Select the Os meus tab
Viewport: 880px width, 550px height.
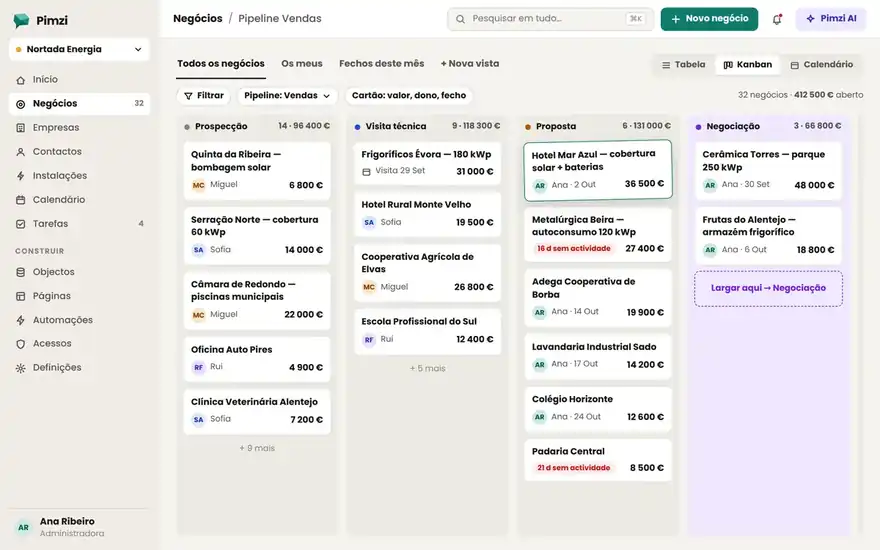pyautogui.click(x=302, y=63)
